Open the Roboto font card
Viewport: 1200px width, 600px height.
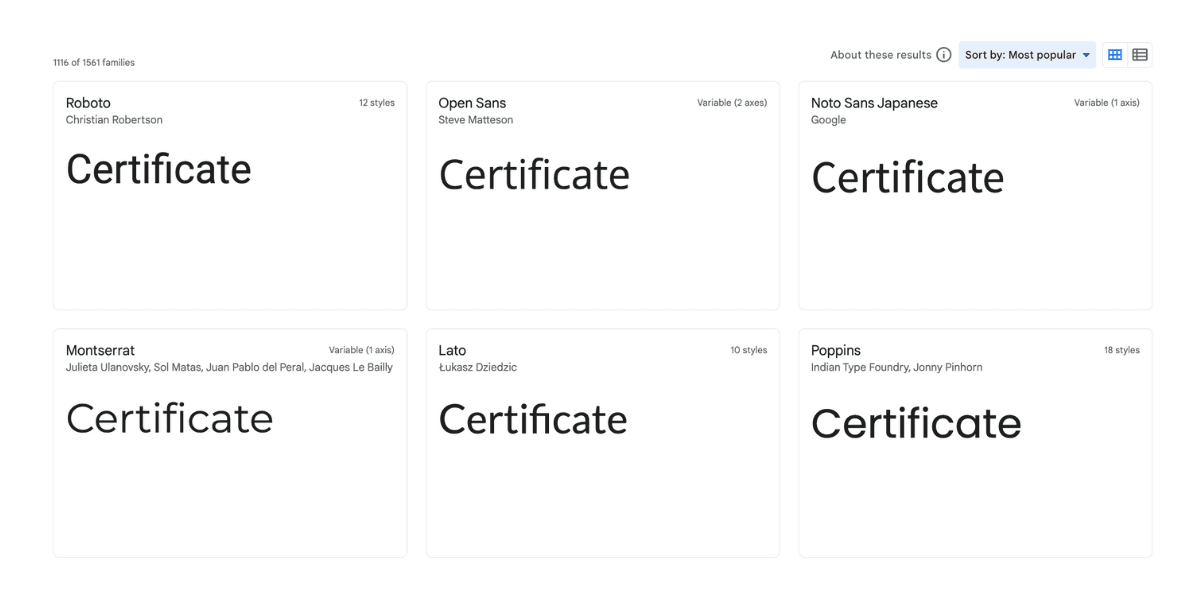tap(230, 196)
